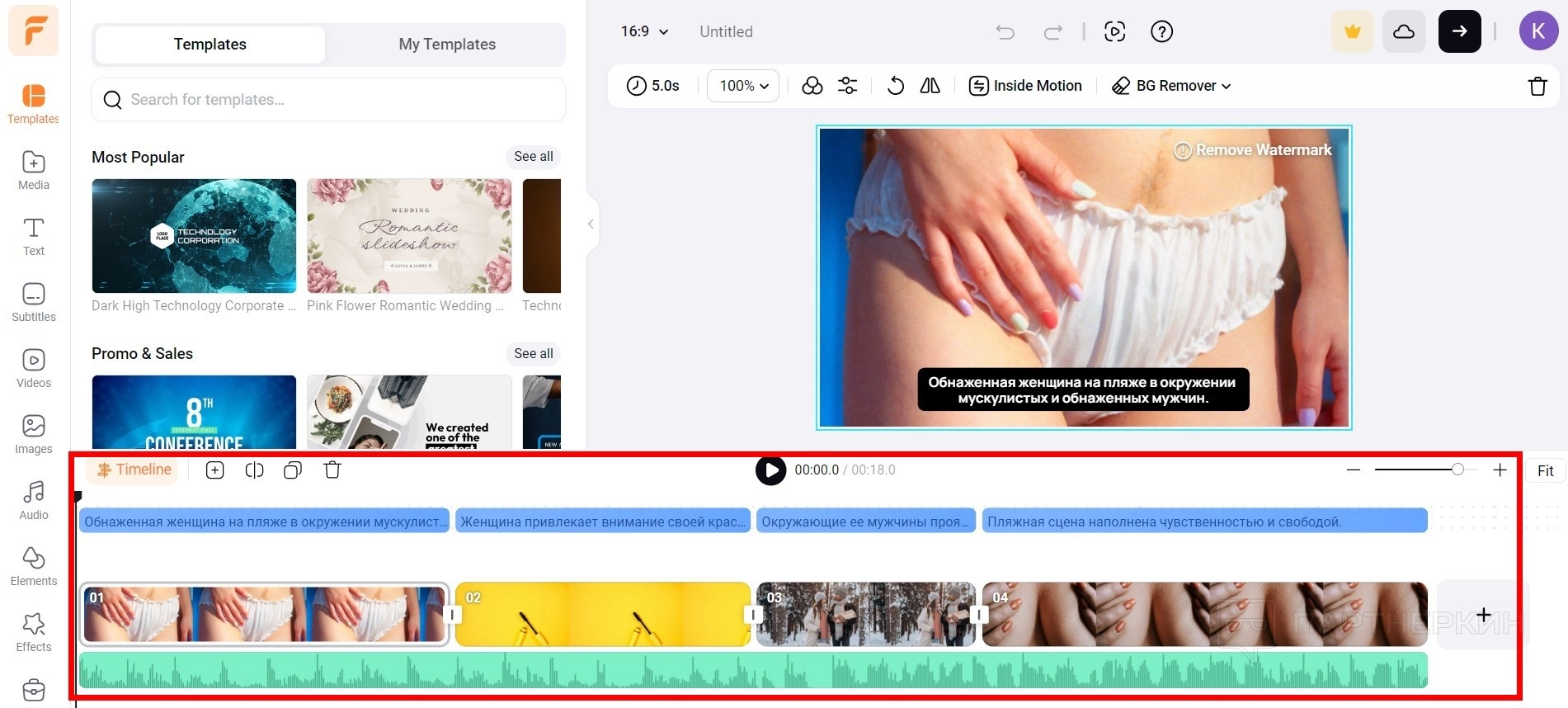1568x708 pixels.
Task: Open the Media sidebar section
Action: [x=33, y=170]
